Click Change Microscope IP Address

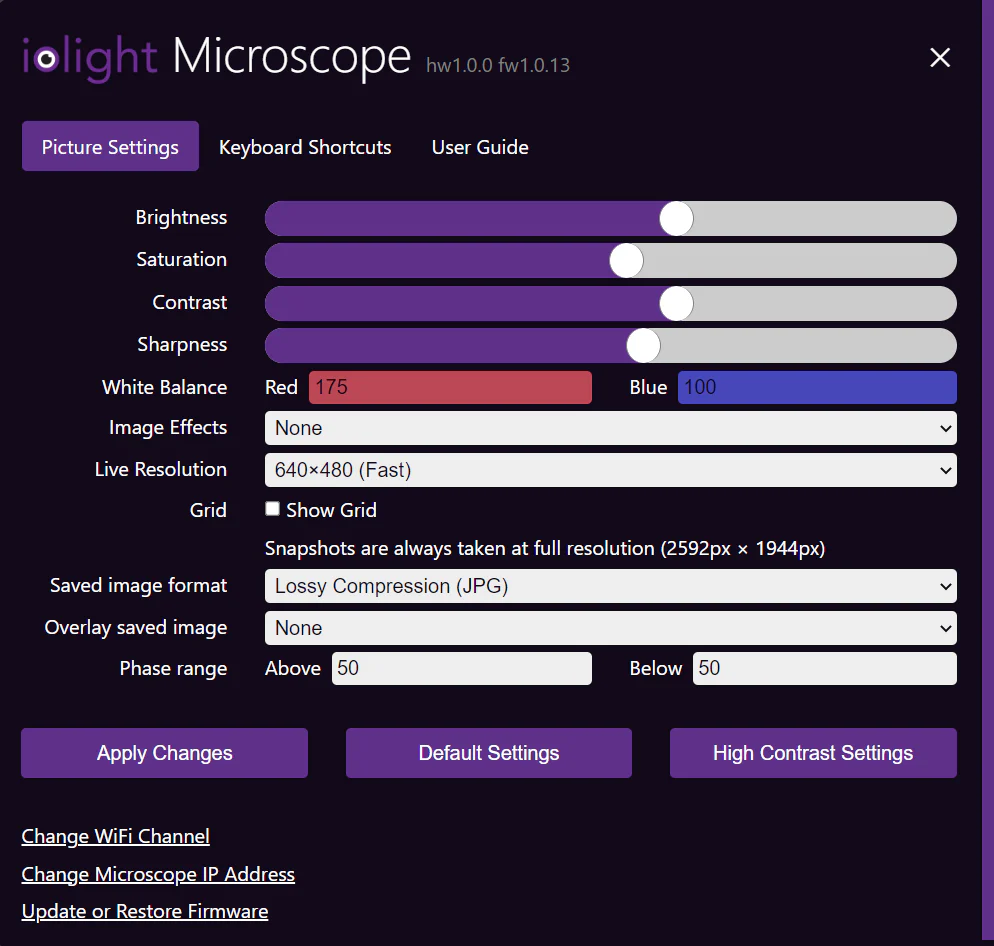click(158, 874)
